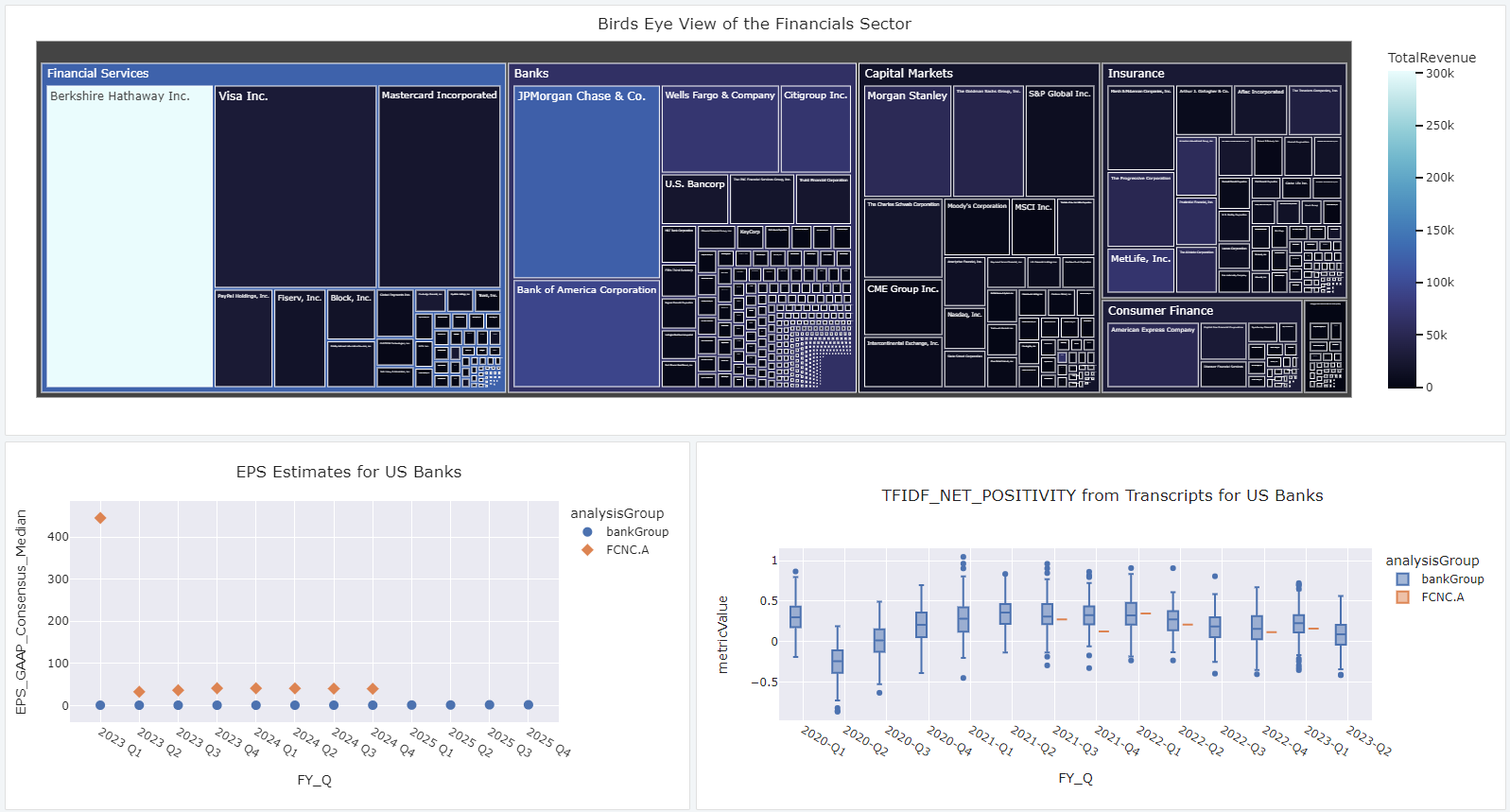This screenshot has width=1510, height=812.
Task: Click the blue bankGroup dot at 2025 Q4
Action: point(529,705)
